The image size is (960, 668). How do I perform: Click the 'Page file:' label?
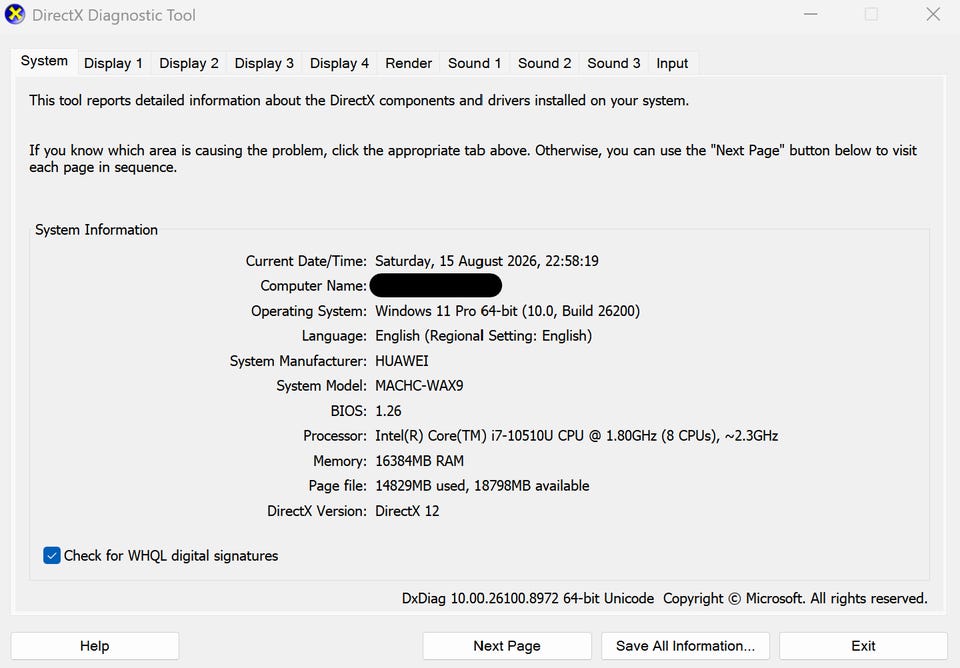pos(337,486)
